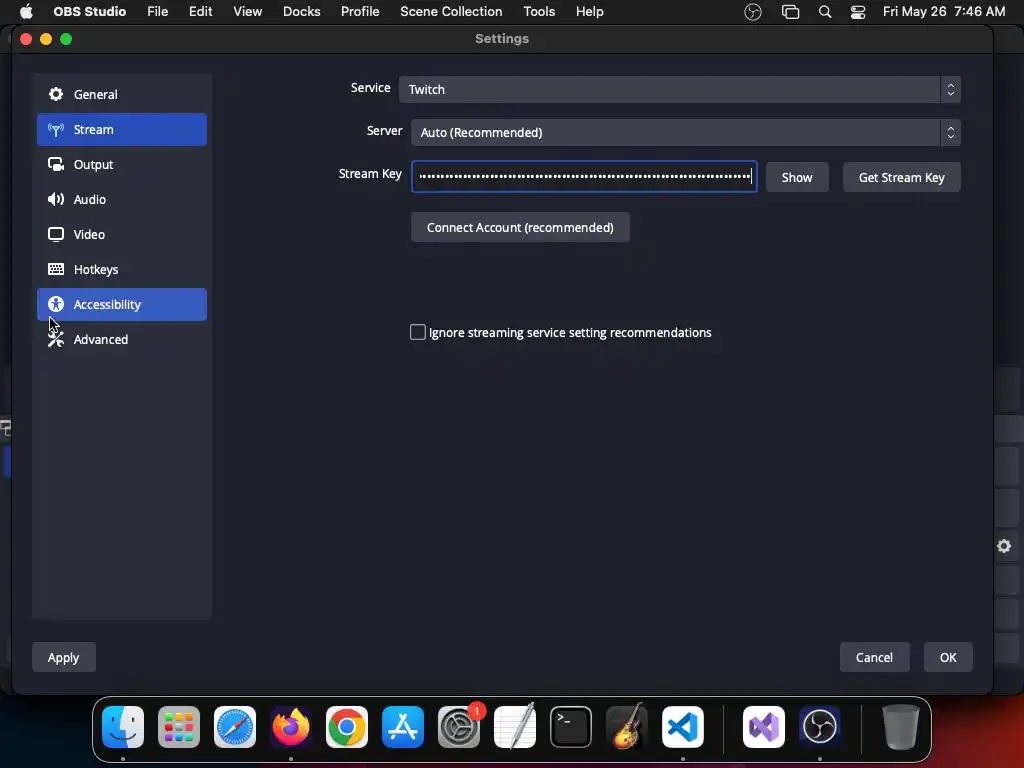Open the View menu

coord(248,12)
